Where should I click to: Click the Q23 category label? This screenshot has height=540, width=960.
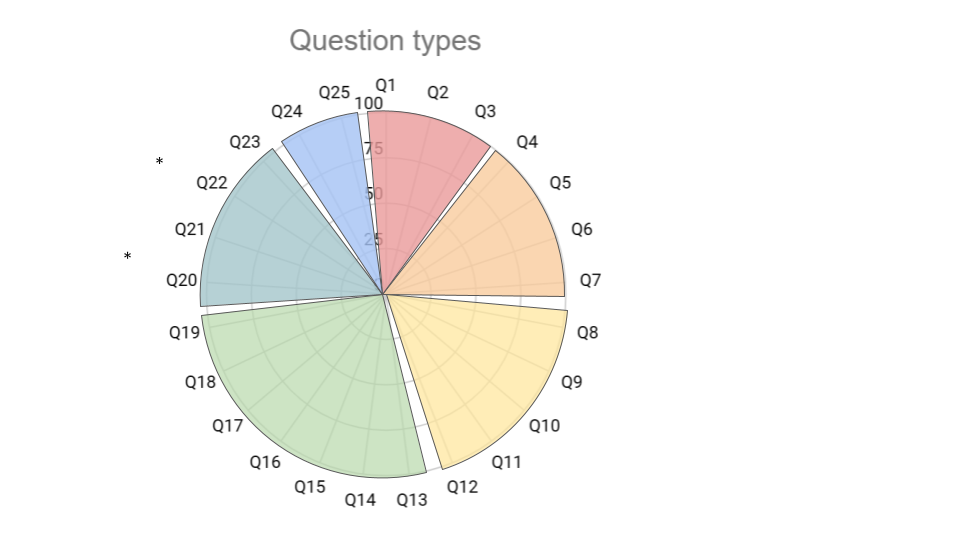click(245, 142)
